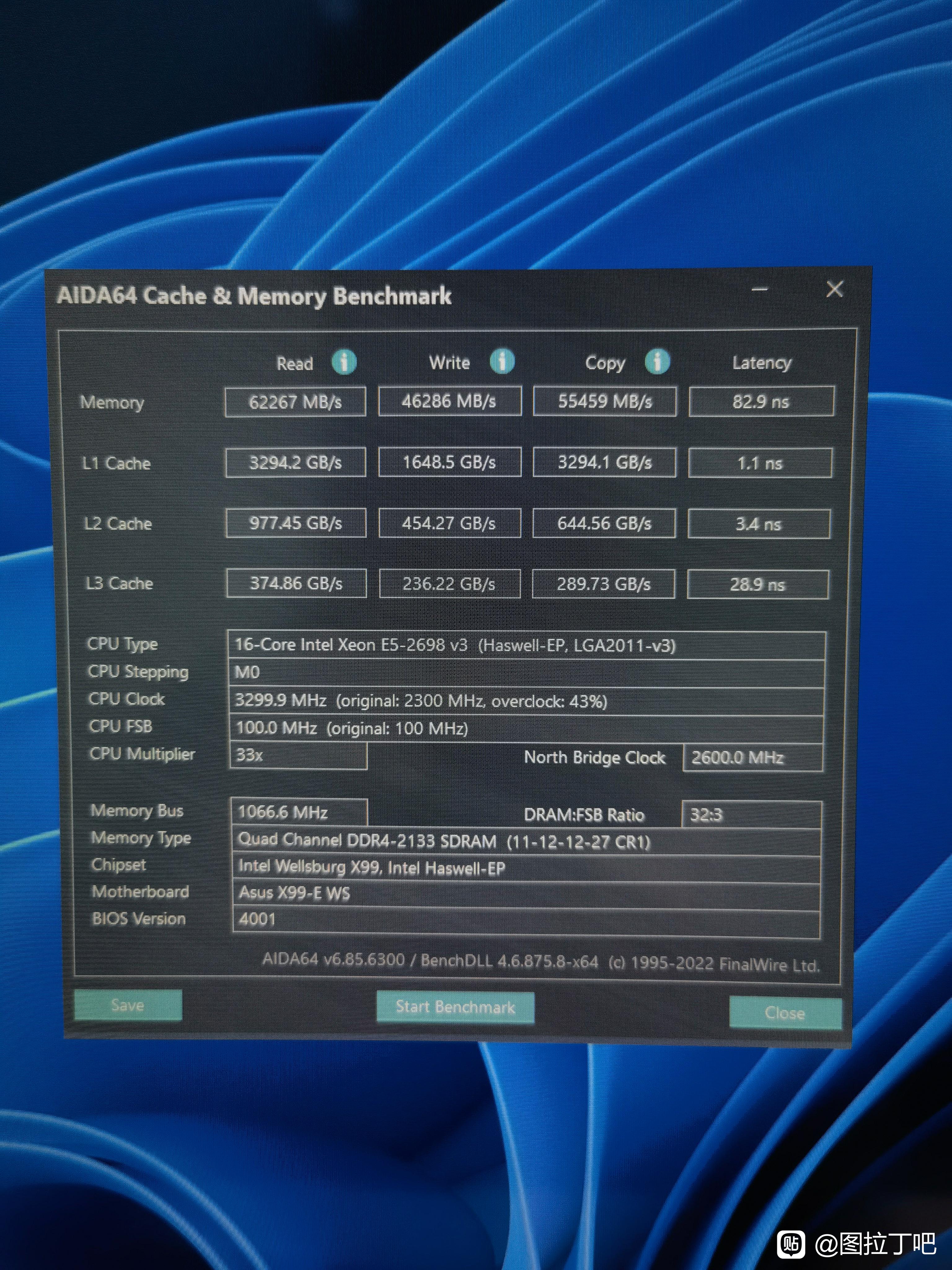
Task: Click the CPU Stepping field M0
Action: [x=526, y=673]
